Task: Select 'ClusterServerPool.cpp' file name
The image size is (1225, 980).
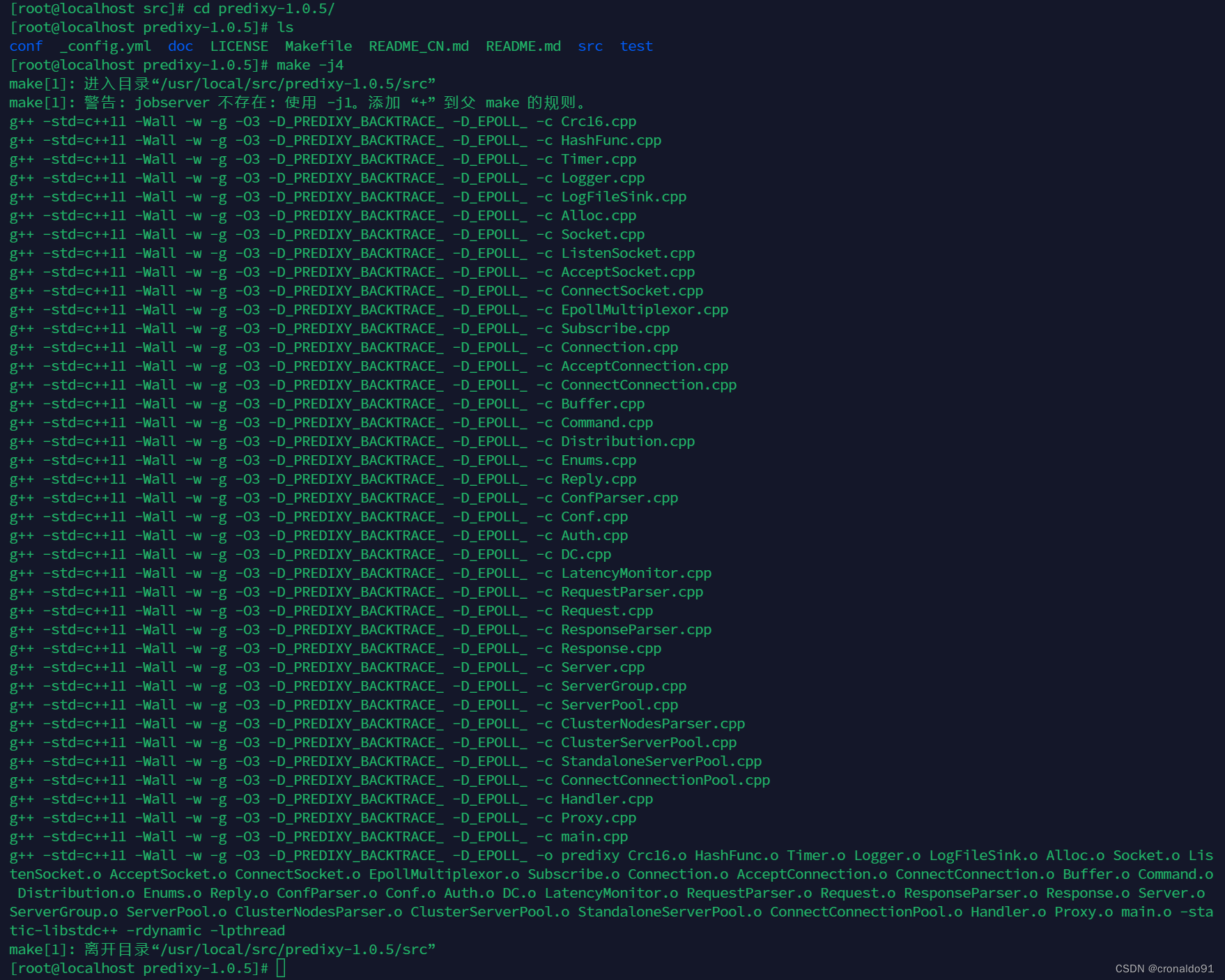Action: 649,742
